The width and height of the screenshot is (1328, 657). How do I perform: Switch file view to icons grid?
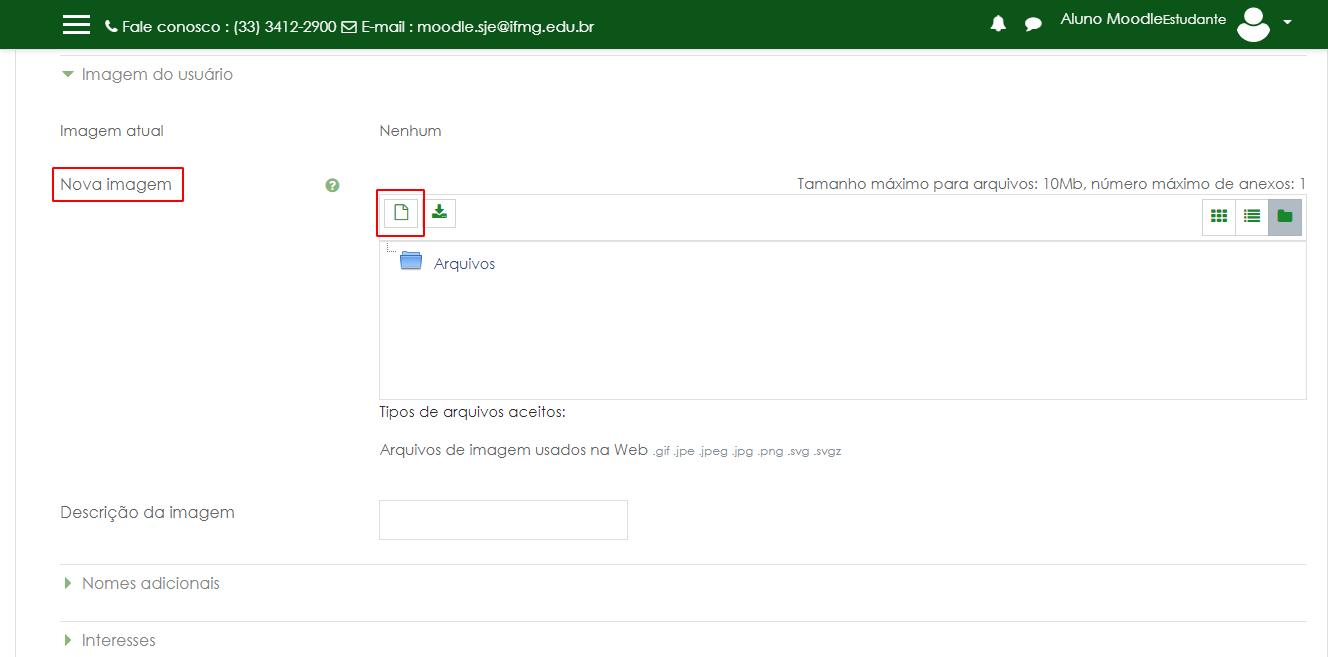pos(1219,216)
